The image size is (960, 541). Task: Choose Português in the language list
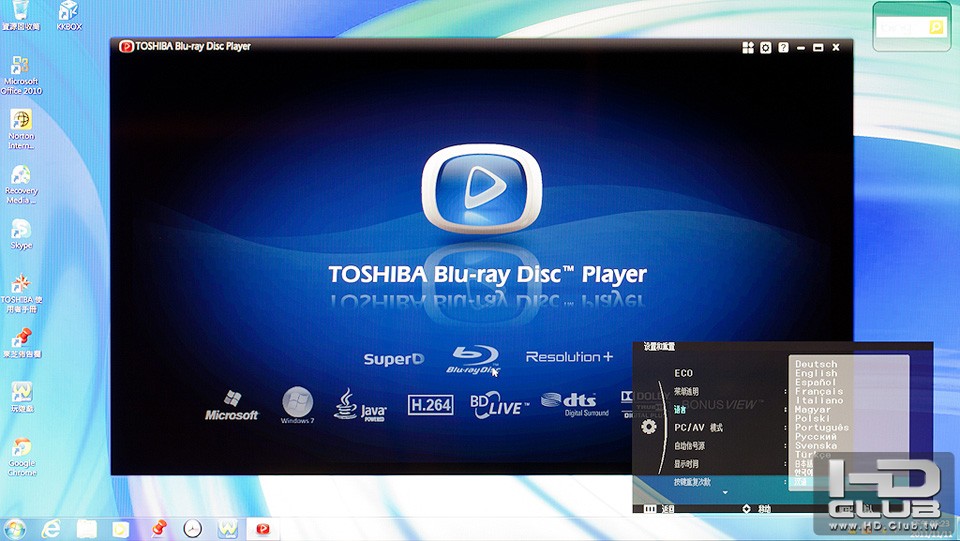pos(822,428)
